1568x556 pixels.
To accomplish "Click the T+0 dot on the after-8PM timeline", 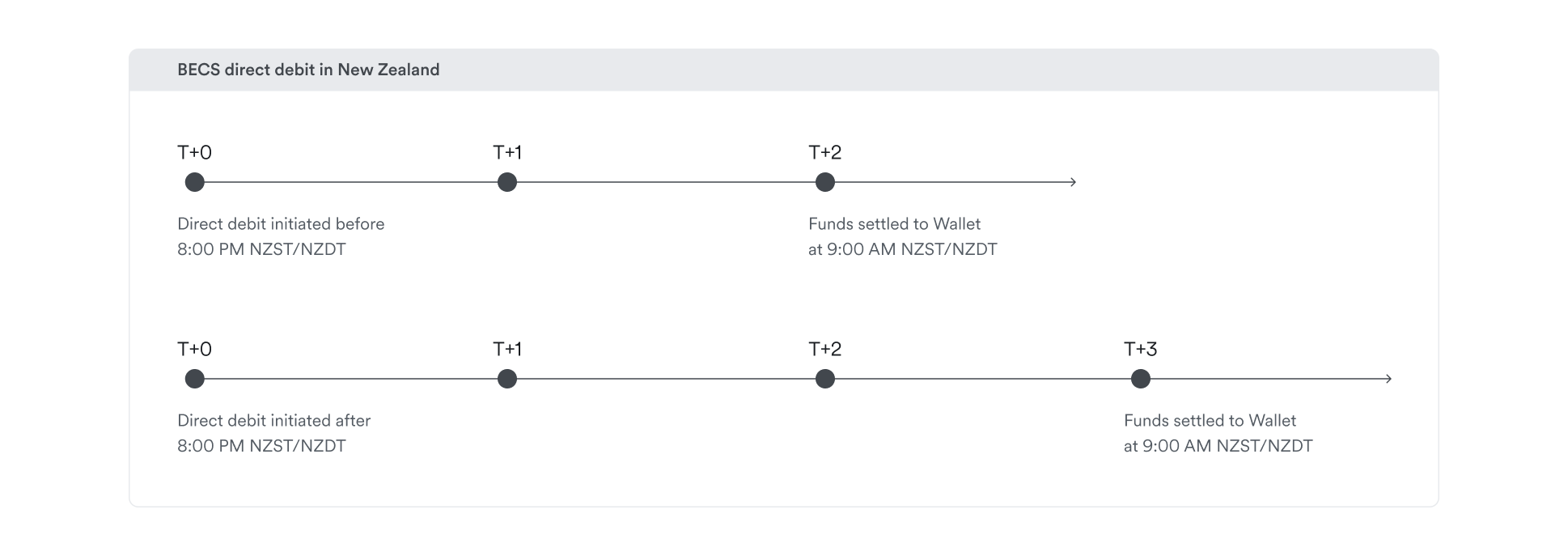I will (x=194, y=379).
